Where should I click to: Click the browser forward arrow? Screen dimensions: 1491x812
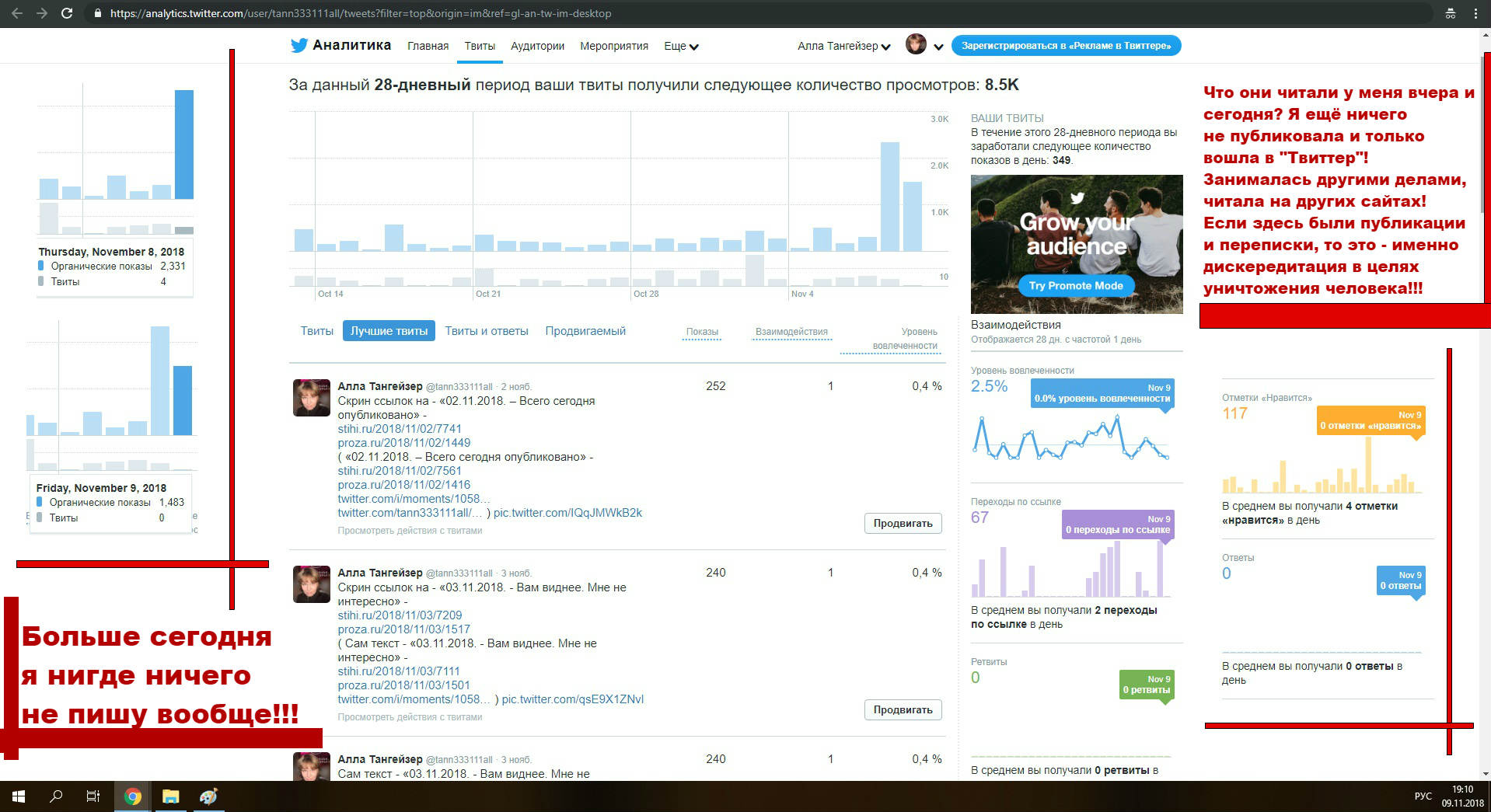tap(42, 13)
